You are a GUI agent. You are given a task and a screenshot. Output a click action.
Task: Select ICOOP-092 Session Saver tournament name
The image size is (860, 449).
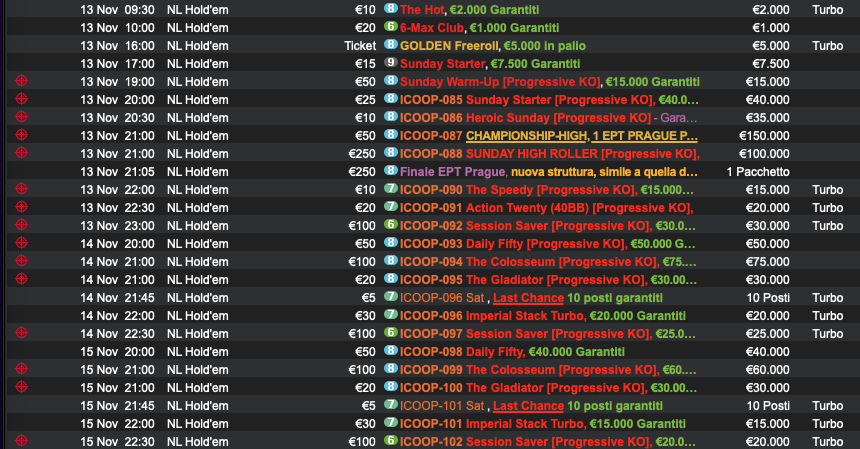(548, 226)
